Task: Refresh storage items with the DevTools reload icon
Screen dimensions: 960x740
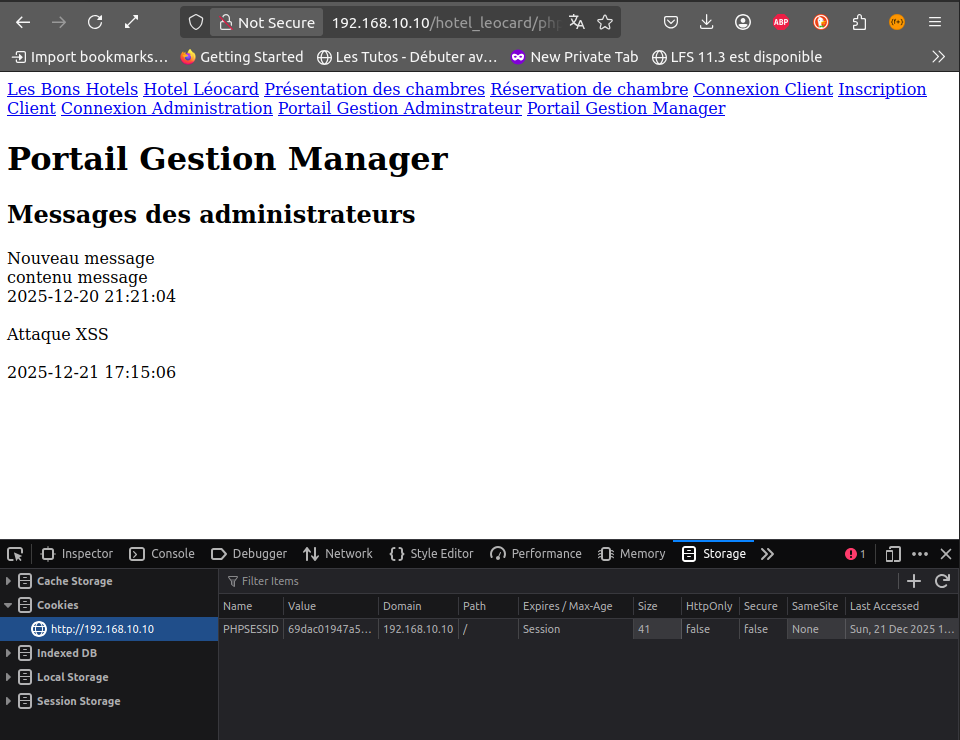Action: pos(941,581)
